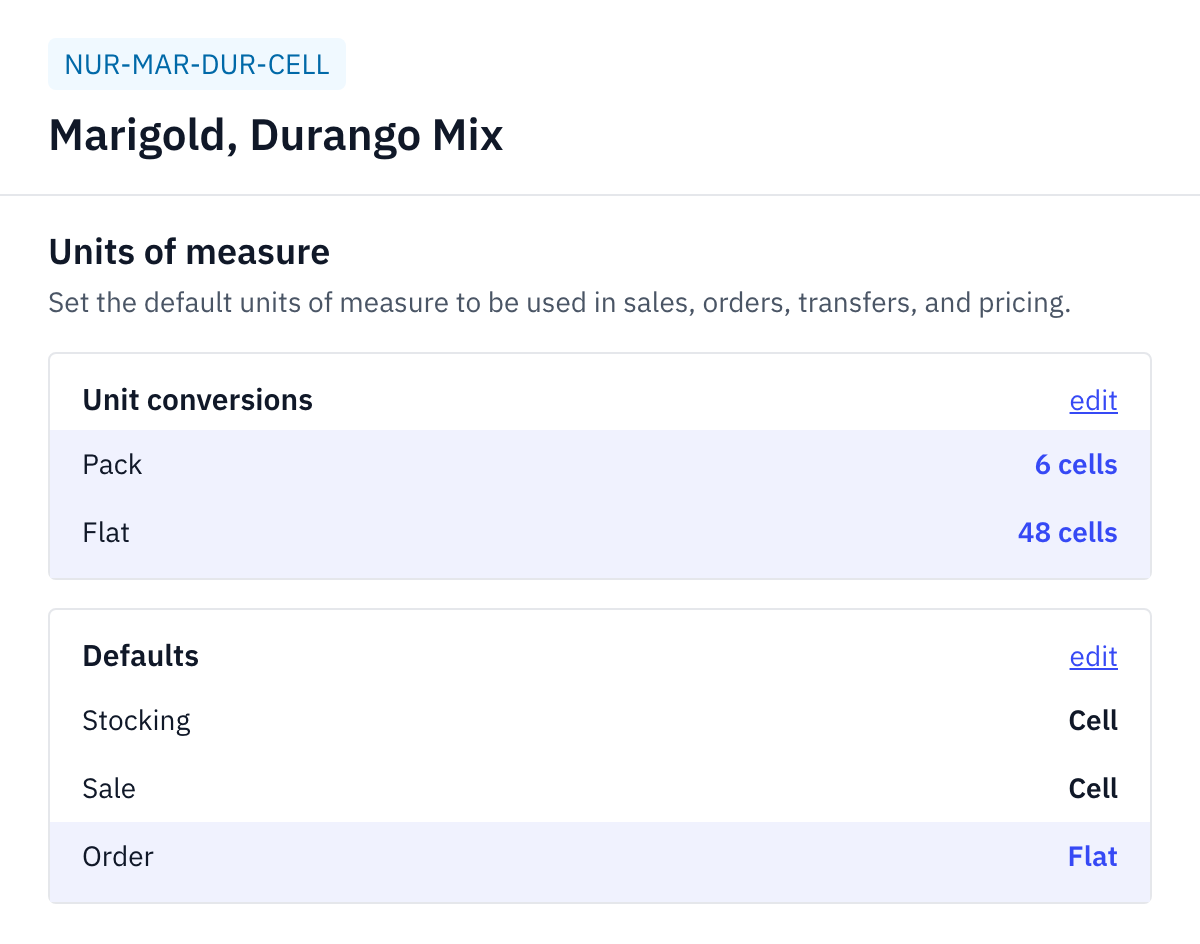The image size is (1200, 944).
Task: Click the Order row label
Action: 118,857
